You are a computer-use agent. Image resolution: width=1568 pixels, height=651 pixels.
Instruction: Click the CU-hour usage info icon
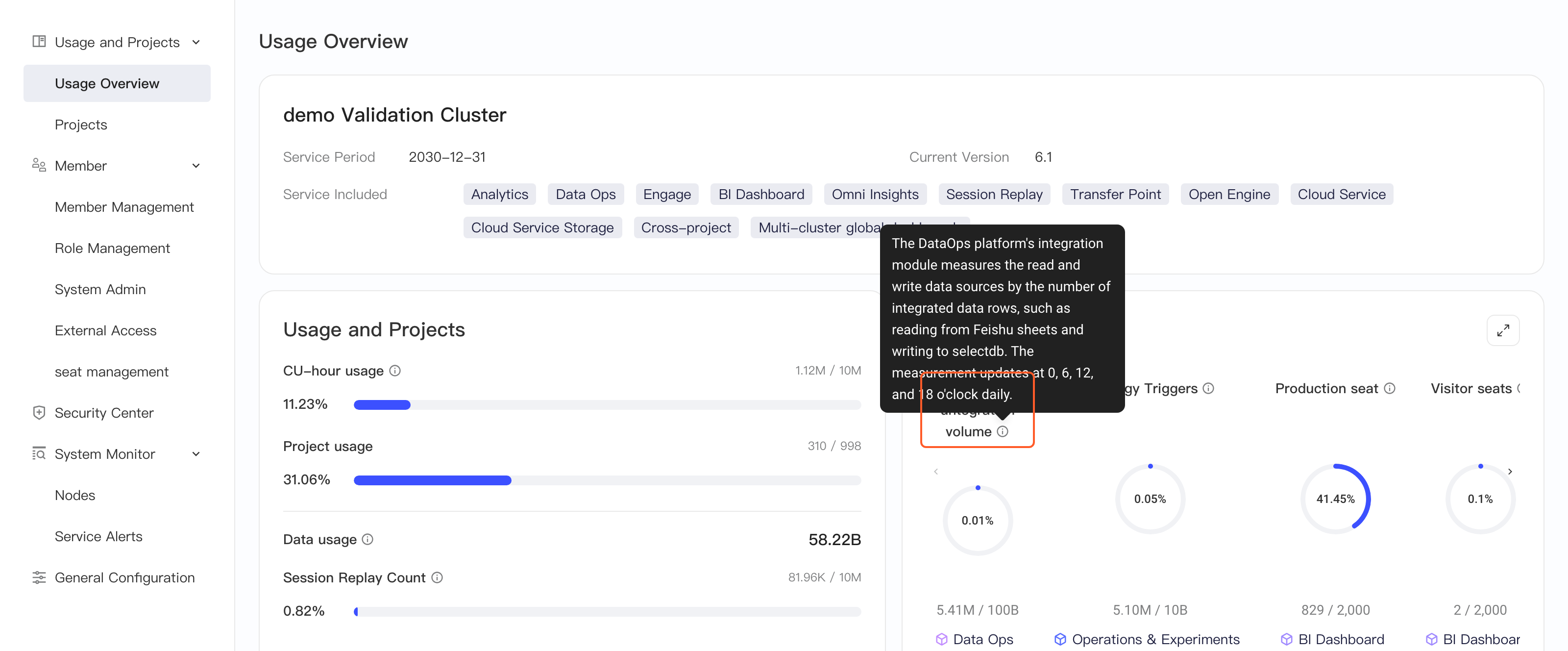(x=395, y=370)
